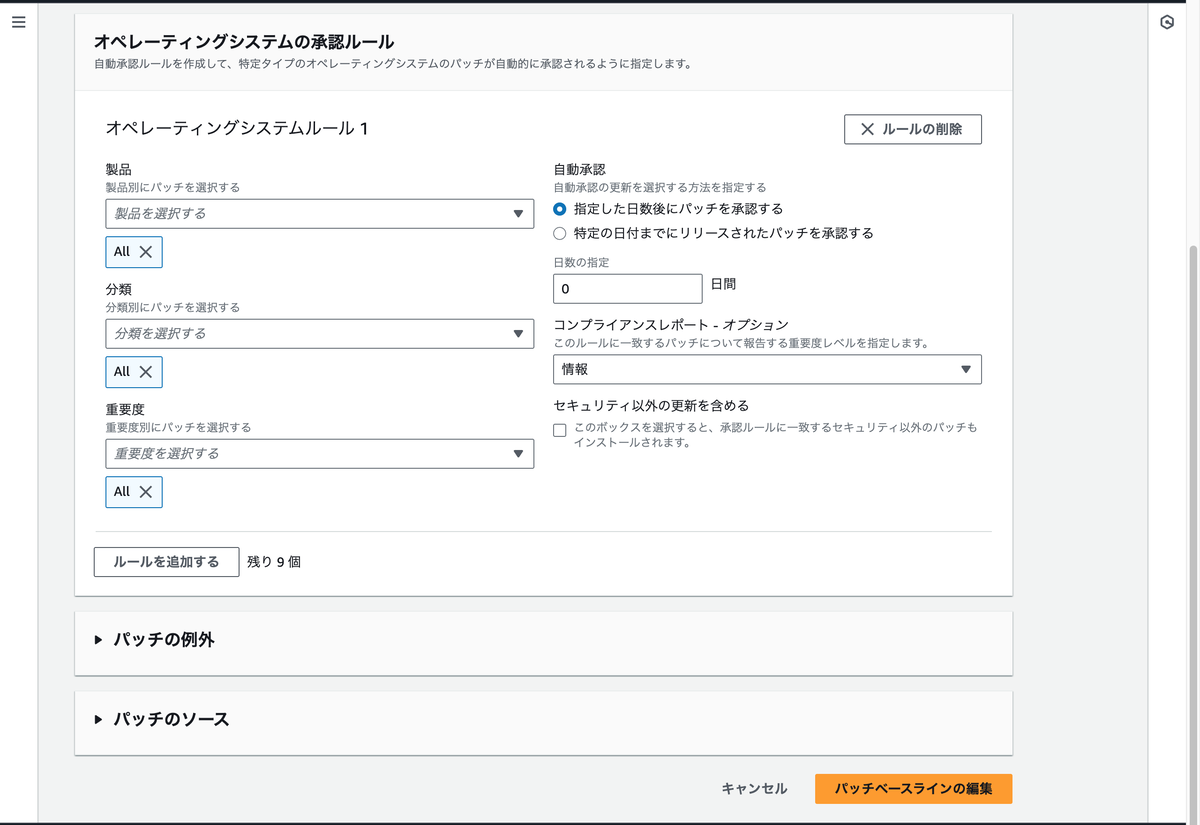Click the ルールを追加する button
This screenshot has width=1200, height=825.
(166, 562)
